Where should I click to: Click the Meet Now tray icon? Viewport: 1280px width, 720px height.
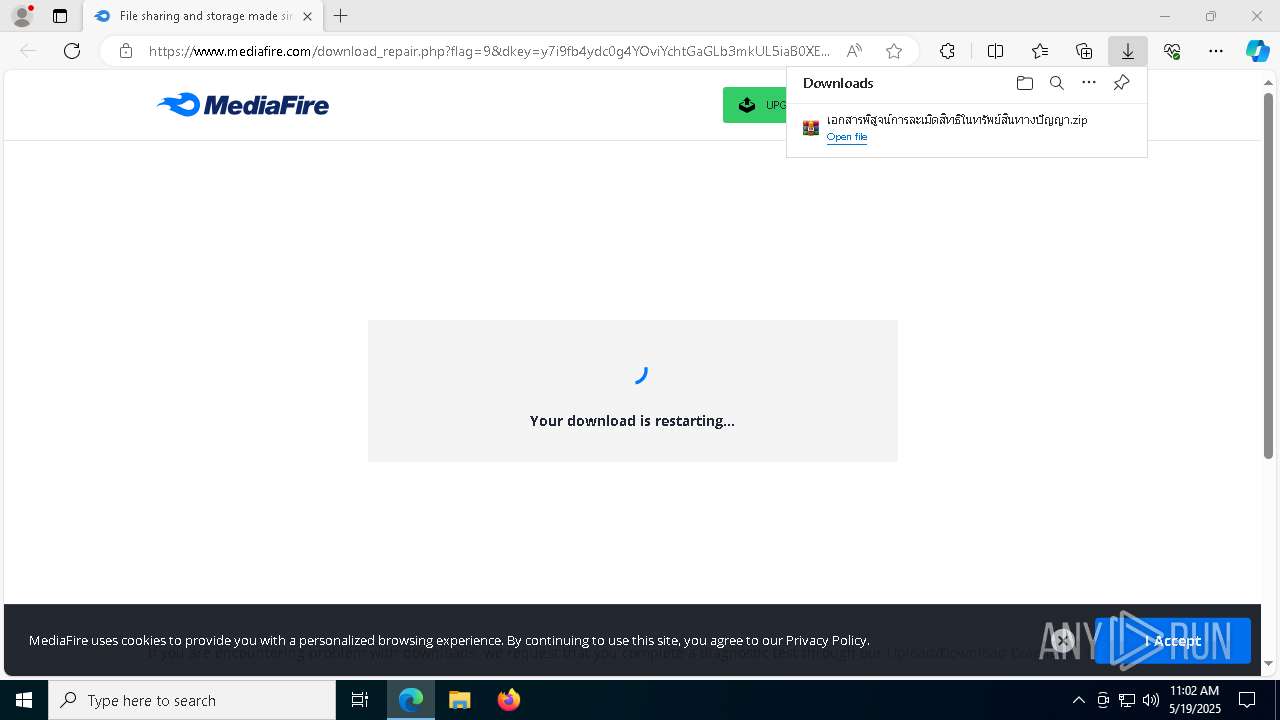(x=1103, y=700)
